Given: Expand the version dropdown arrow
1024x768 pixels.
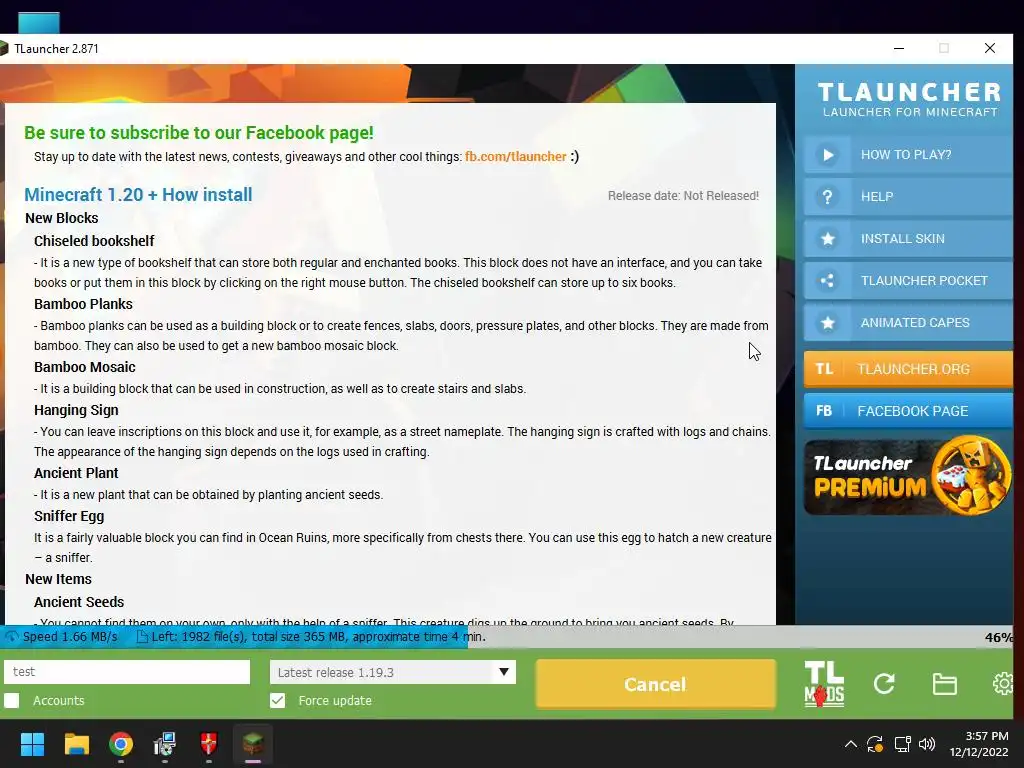Looking at the screenshot, I should click(504, 672).
